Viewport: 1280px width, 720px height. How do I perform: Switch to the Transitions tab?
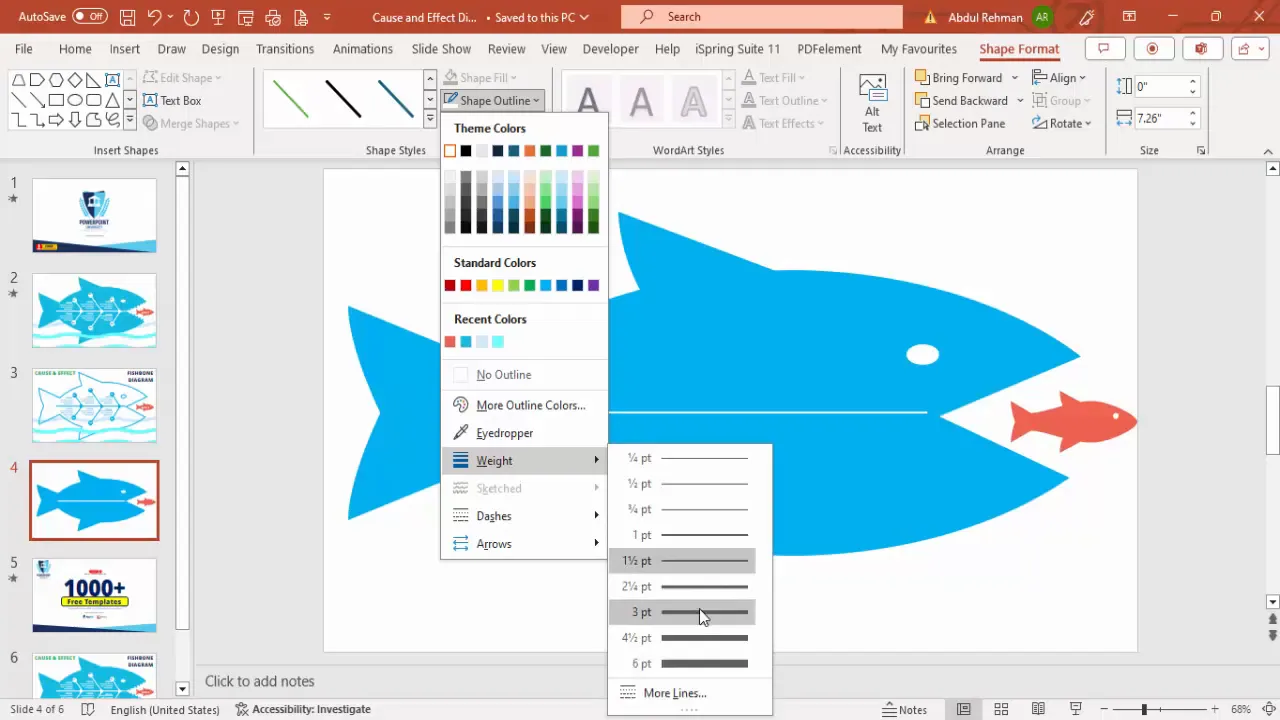[x=285, y=49]
